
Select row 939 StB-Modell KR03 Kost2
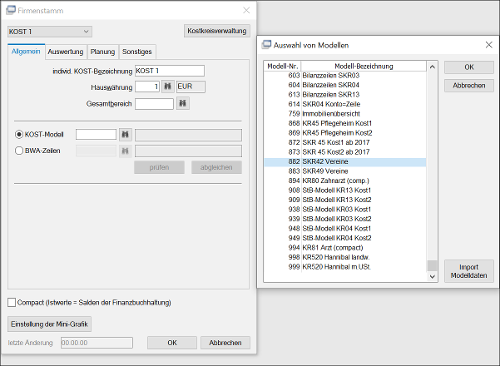pyautogui.click(x=345, y=219)
